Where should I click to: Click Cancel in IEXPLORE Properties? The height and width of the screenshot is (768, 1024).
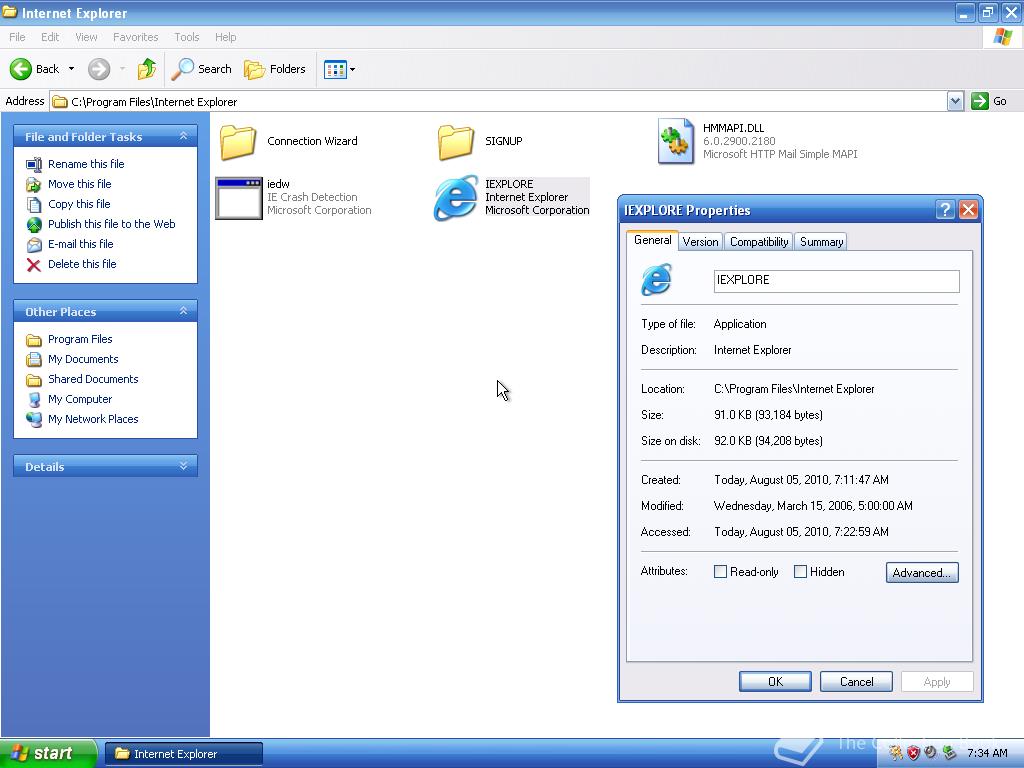(x=856, y=682)
